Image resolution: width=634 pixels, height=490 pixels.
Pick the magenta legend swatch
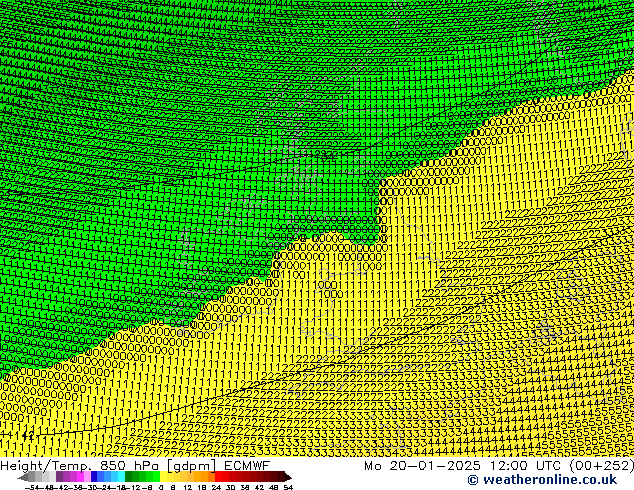[x=80, y=476]
